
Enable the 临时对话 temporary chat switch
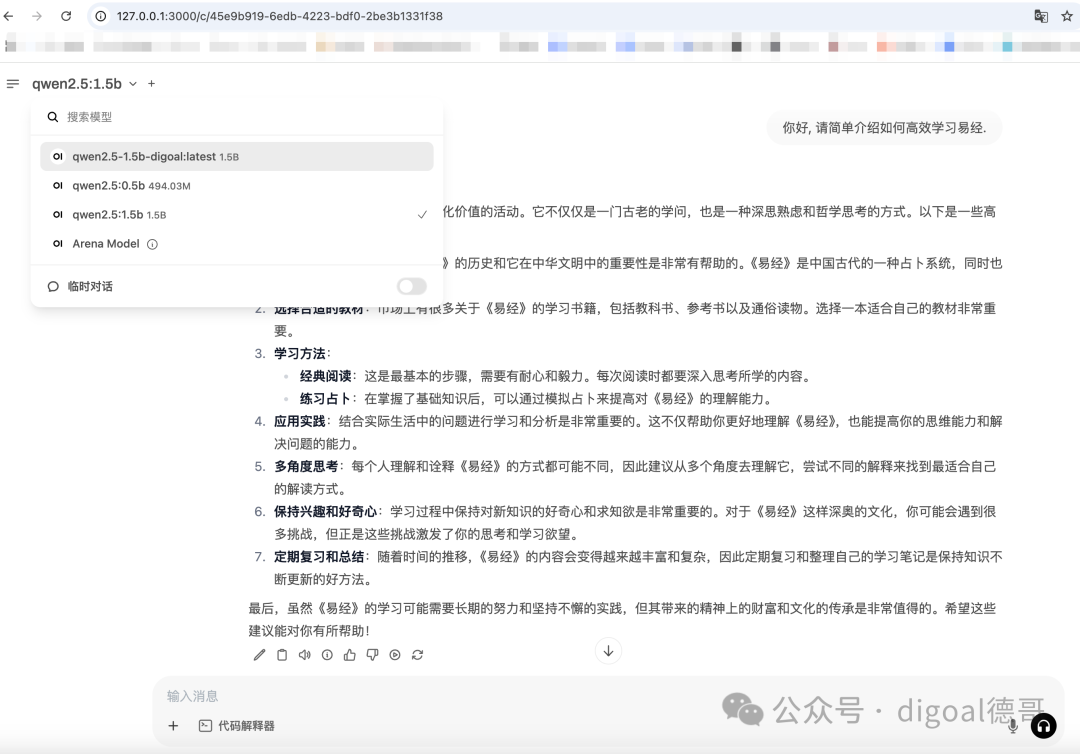pyautogui.click(x=411, y=286)
